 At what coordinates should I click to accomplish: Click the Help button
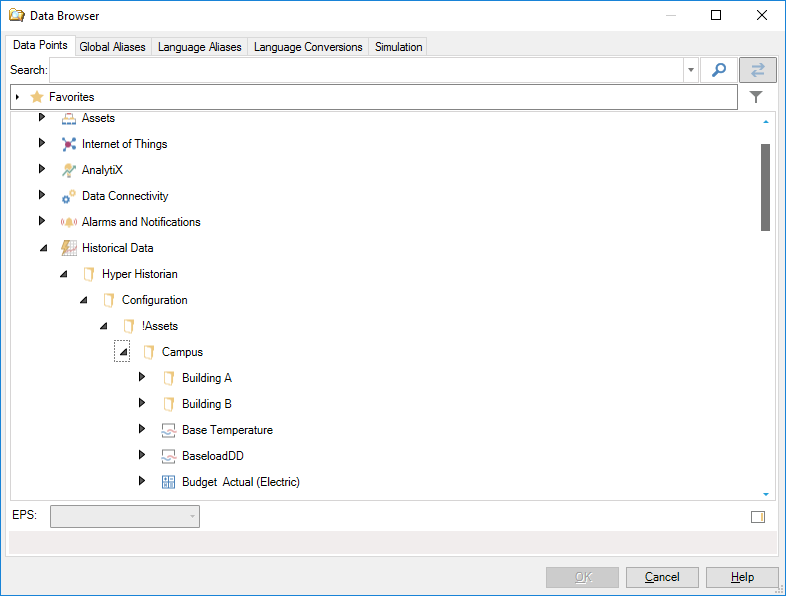click(x=742, y=577)
